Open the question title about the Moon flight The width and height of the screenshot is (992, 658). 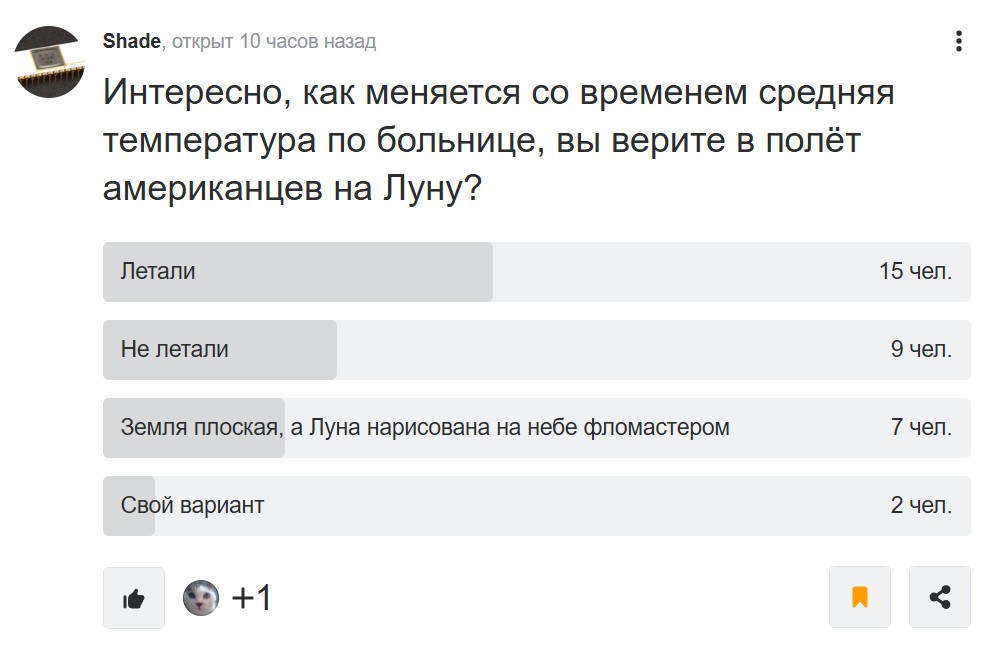[499, 140]
